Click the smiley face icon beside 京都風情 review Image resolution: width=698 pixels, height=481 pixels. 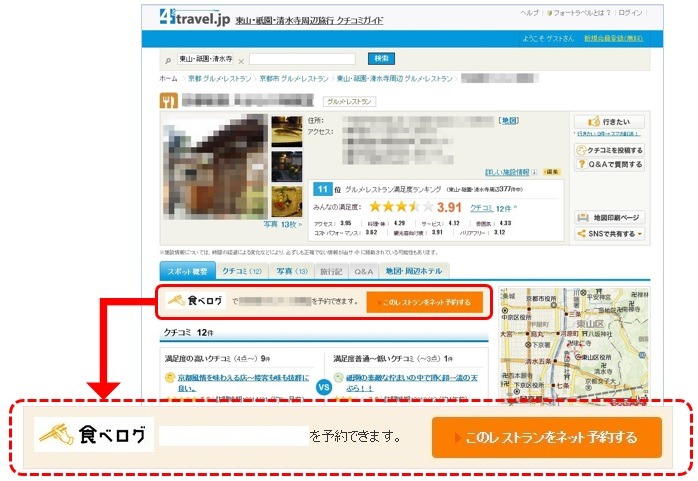[x=170, y=378]
